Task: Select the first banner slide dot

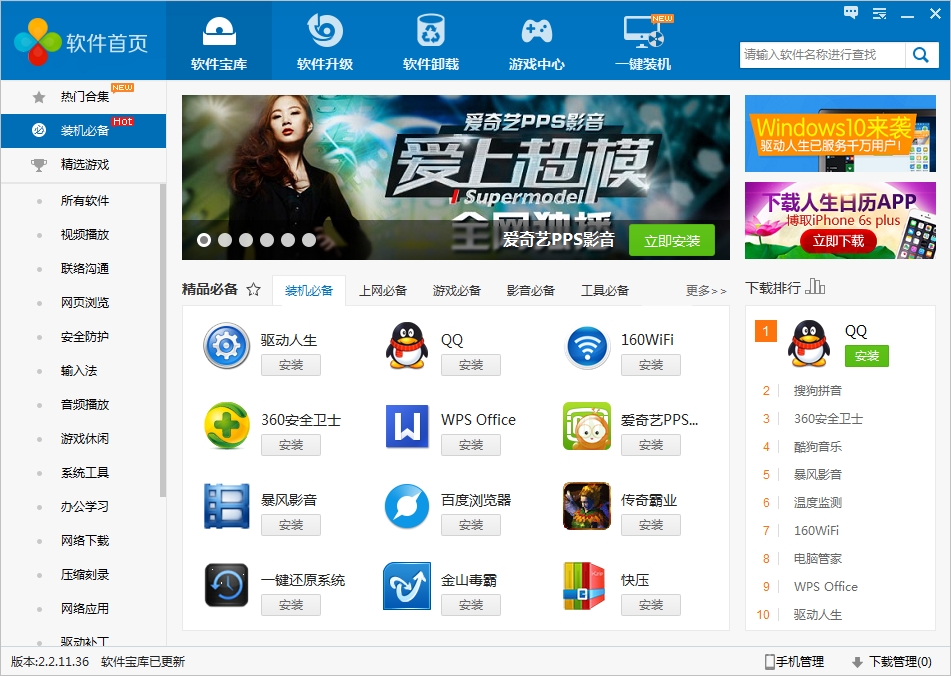Action: pyautogui.click(x=204, y=240)
